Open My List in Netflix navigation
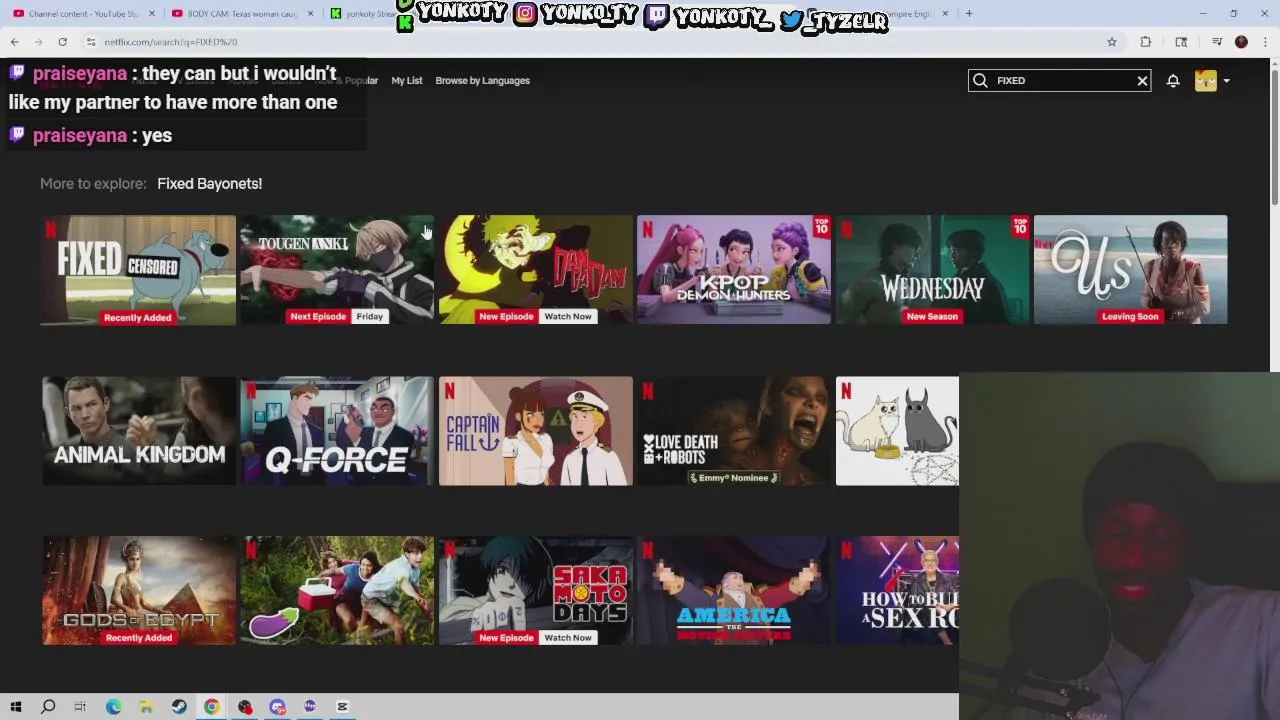 tap(407, 81)
